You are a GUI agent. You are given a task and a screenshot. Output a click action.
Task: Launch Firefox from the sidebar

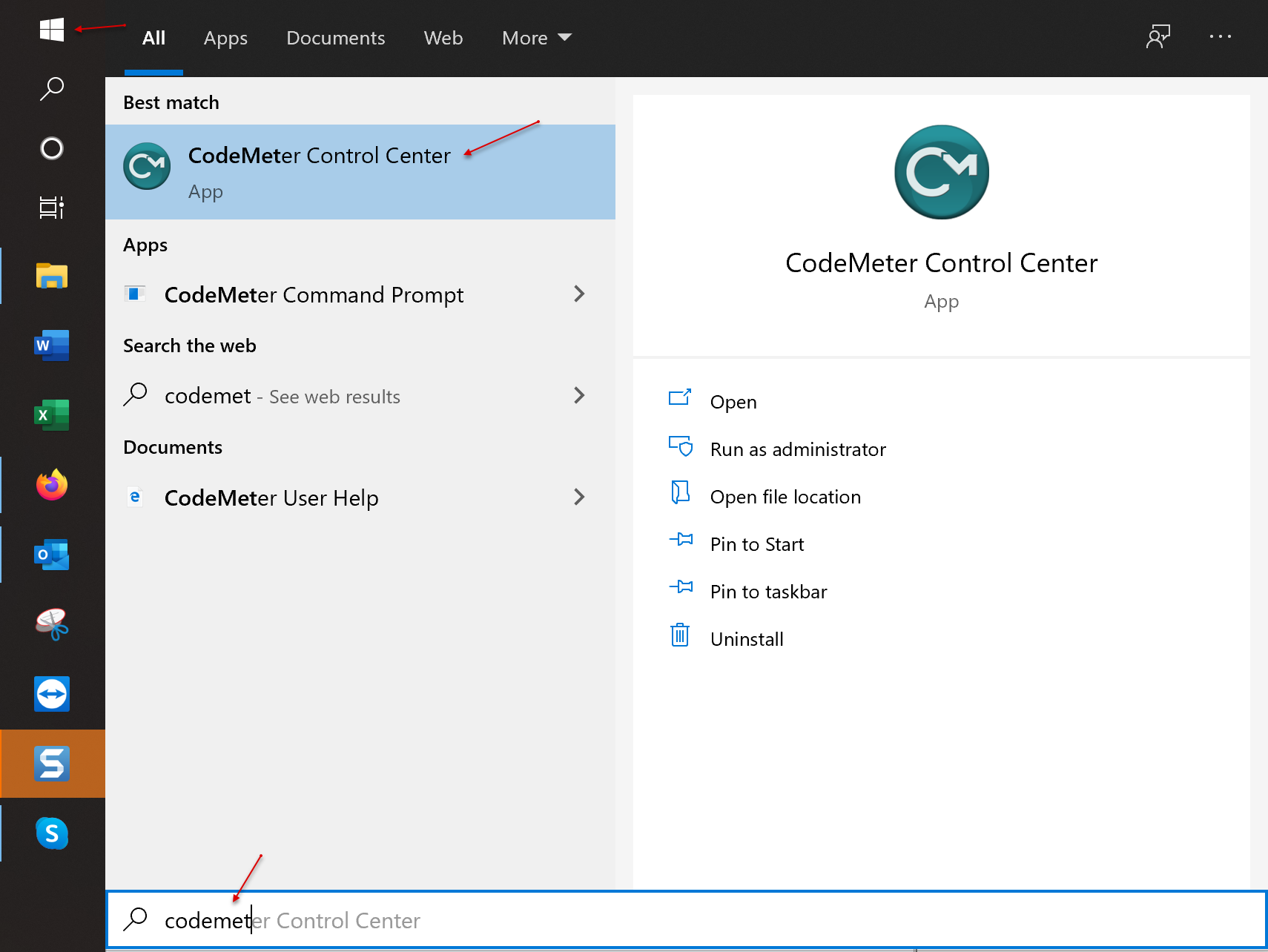(51, 485)
